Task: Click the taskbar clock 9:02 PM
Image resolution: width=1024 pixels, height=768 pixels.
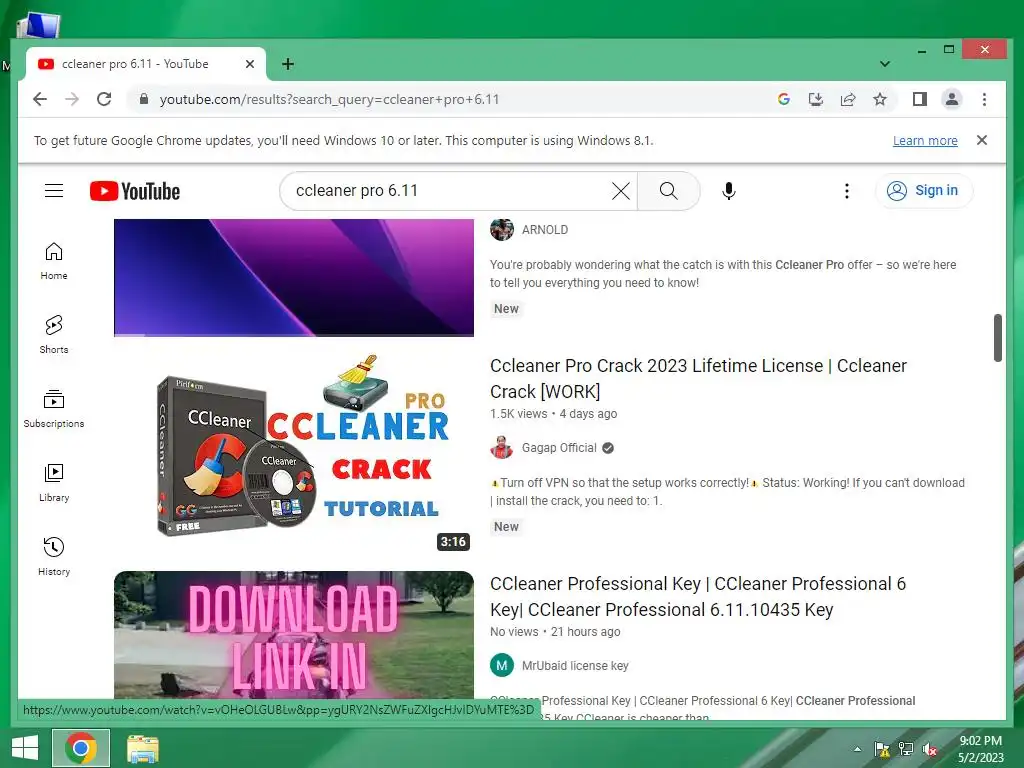Action: point(980,741)
